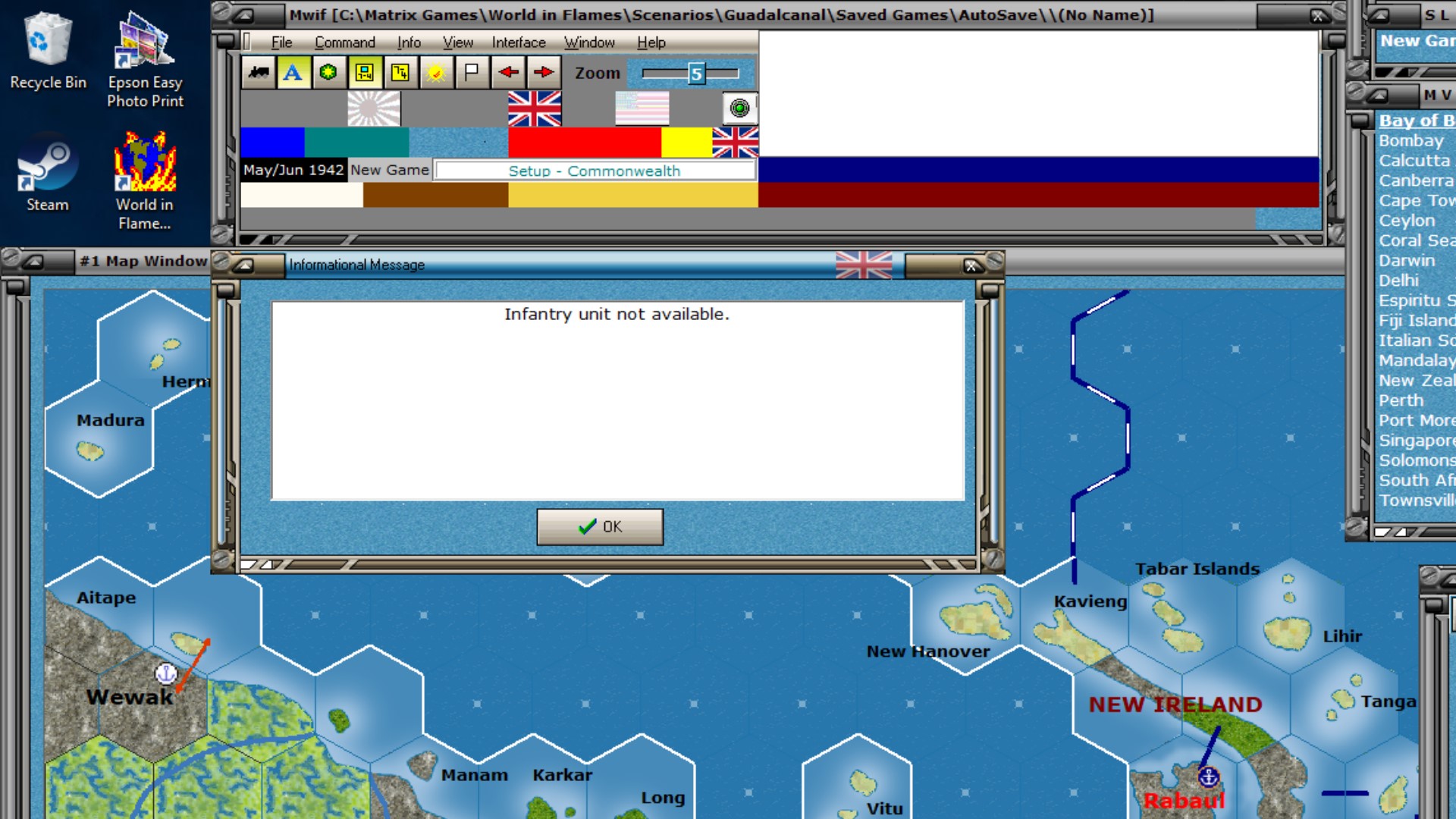1456x819 pixels.
Task: Open the Window menu
Action: 589,42
